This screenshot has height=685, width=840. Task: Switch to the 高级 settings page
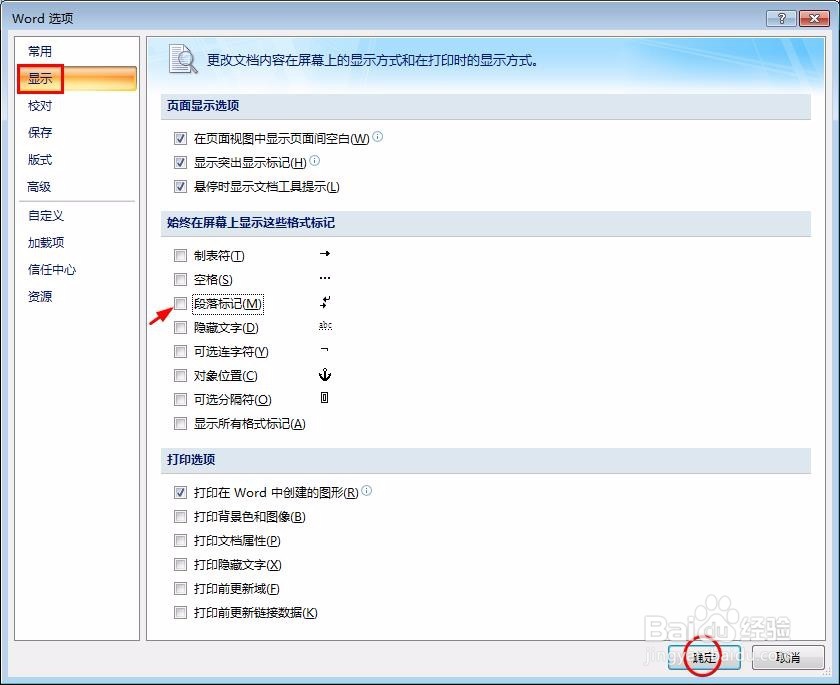pos(40,186)
